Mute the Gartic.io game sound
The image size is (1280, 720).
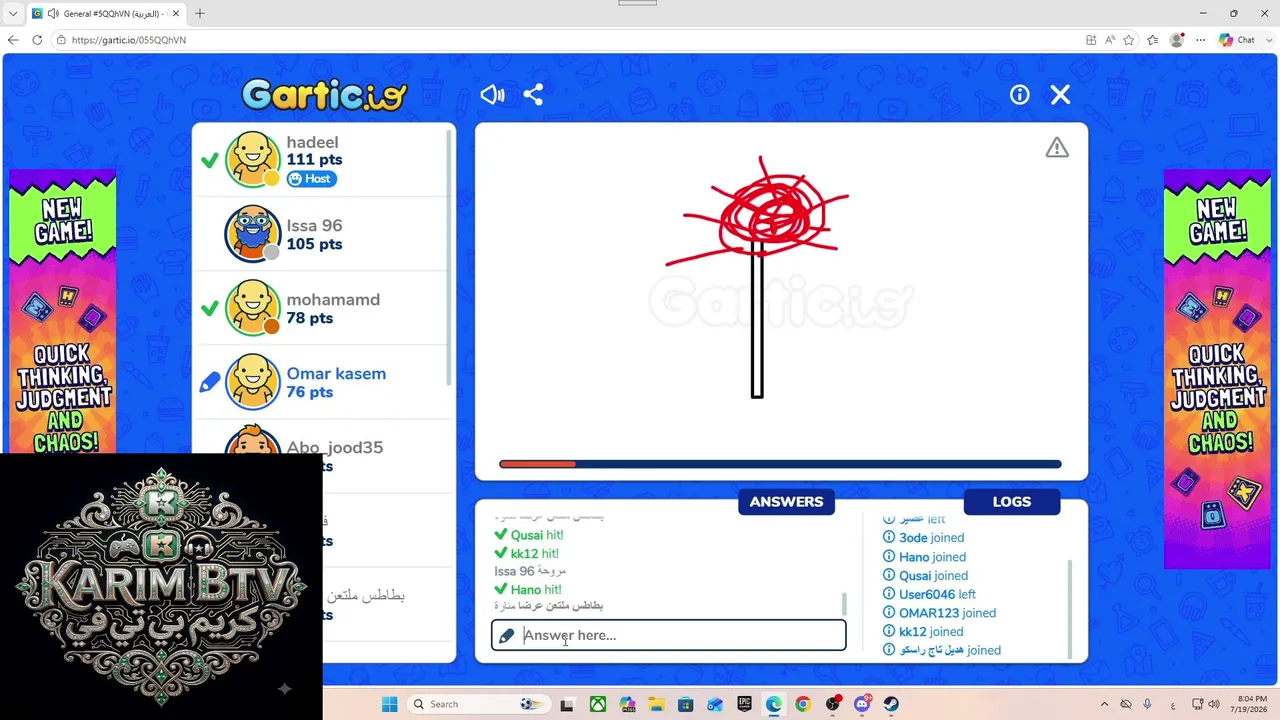click(492, 95)
